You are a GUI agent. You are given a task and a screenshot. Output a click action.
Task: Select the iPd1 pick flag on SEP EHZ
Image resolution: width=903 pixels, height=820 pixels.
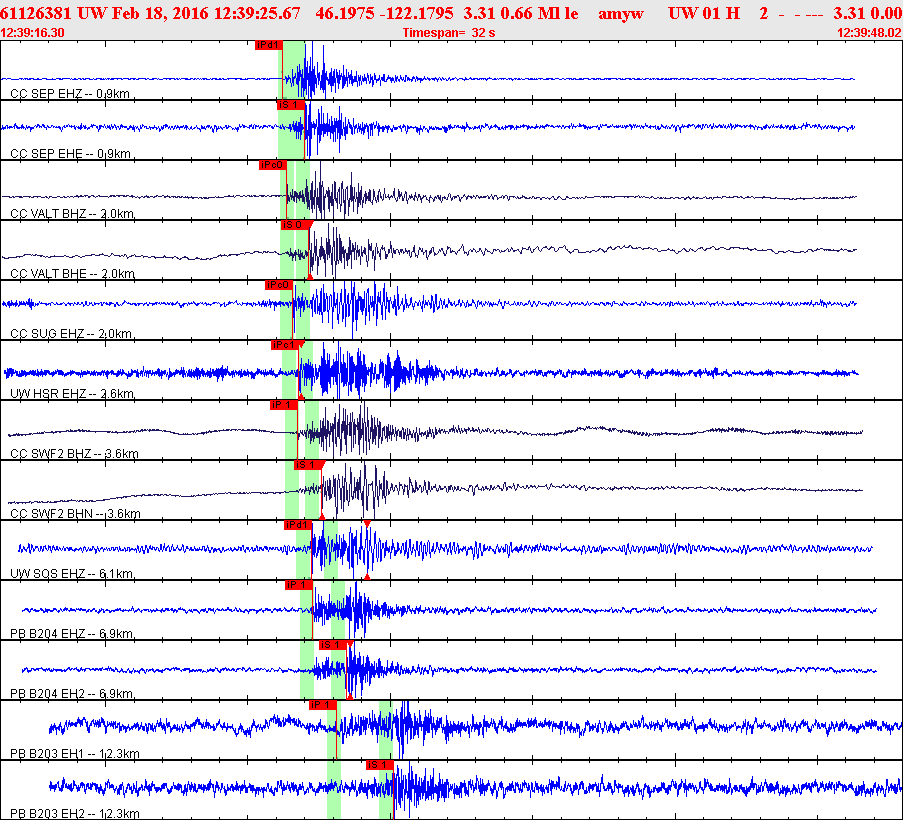[268, 45]
